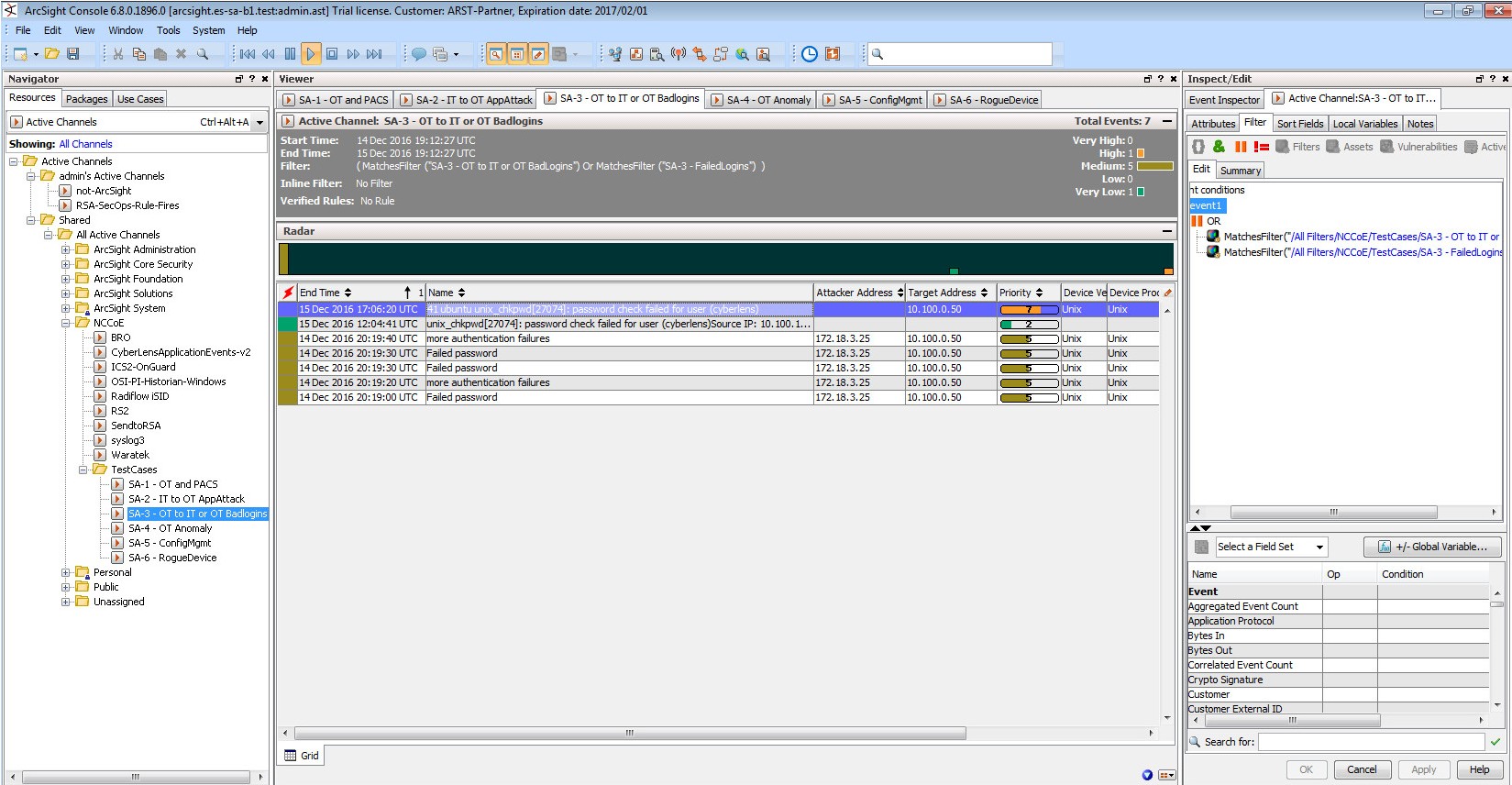
Task: Click the Copy toolbar icon
Action: coord(139,54)
